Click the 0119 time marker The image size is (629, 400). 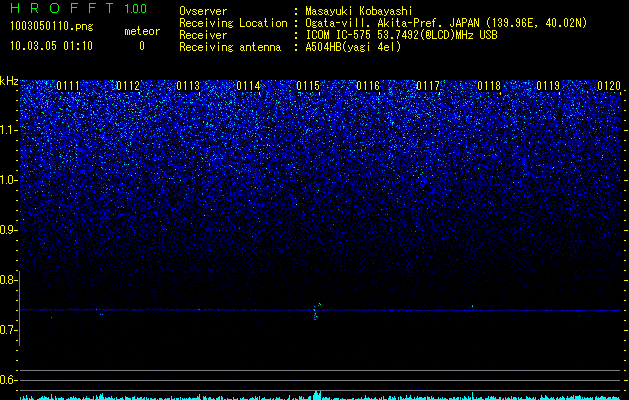click(548, 86)
